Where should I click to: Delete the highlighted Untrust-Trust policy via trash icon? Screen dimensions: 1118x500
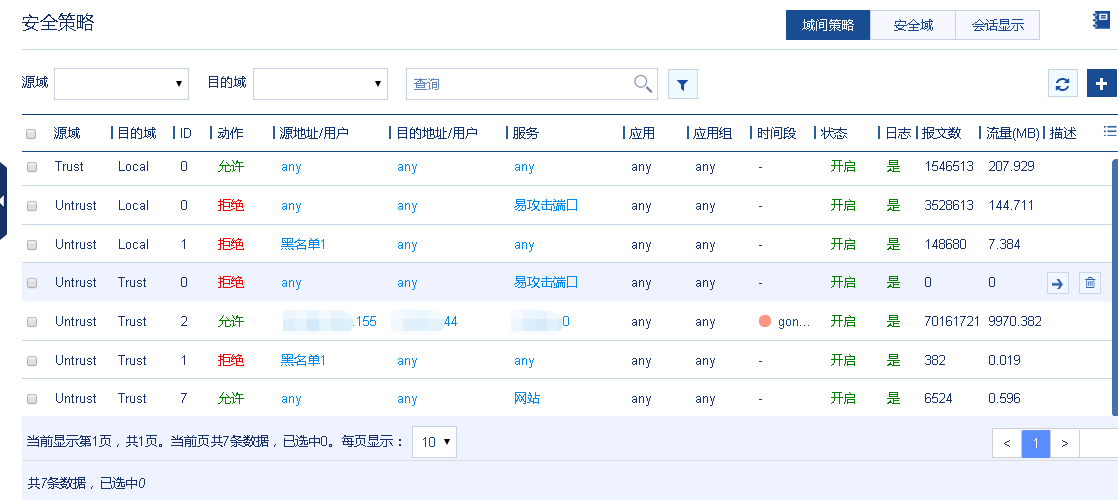(x=1090, y=283)
